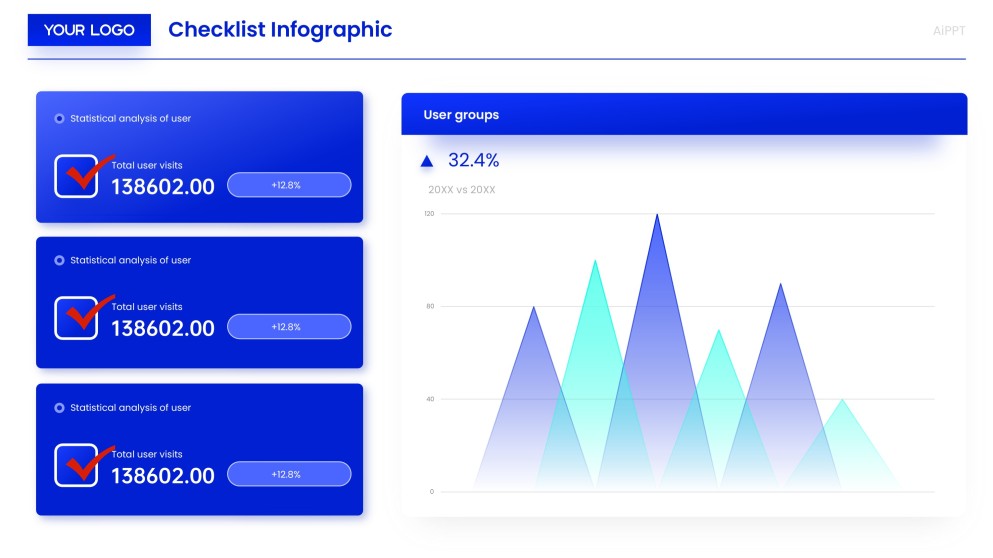Click the AiPPT label in the top corner

[949, 30]
